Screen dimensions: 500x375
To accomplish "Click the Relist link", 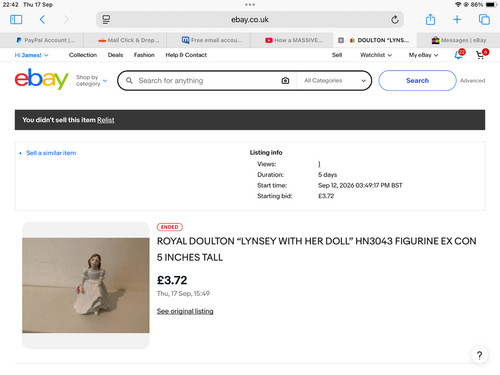I will point(106,120).
